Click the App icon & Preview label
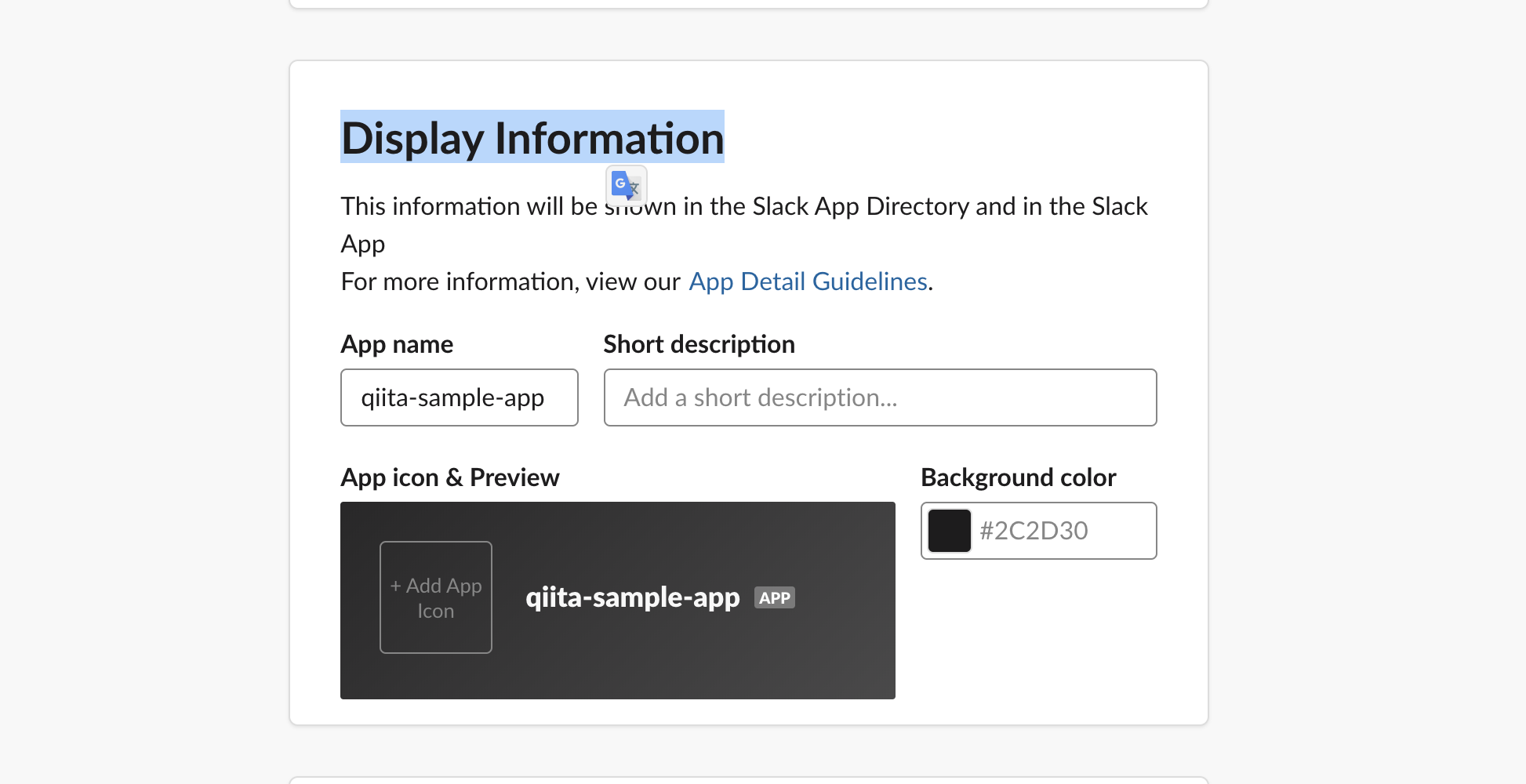The image size is (1526, 784). pyautogui.click(x=449, y=477)
